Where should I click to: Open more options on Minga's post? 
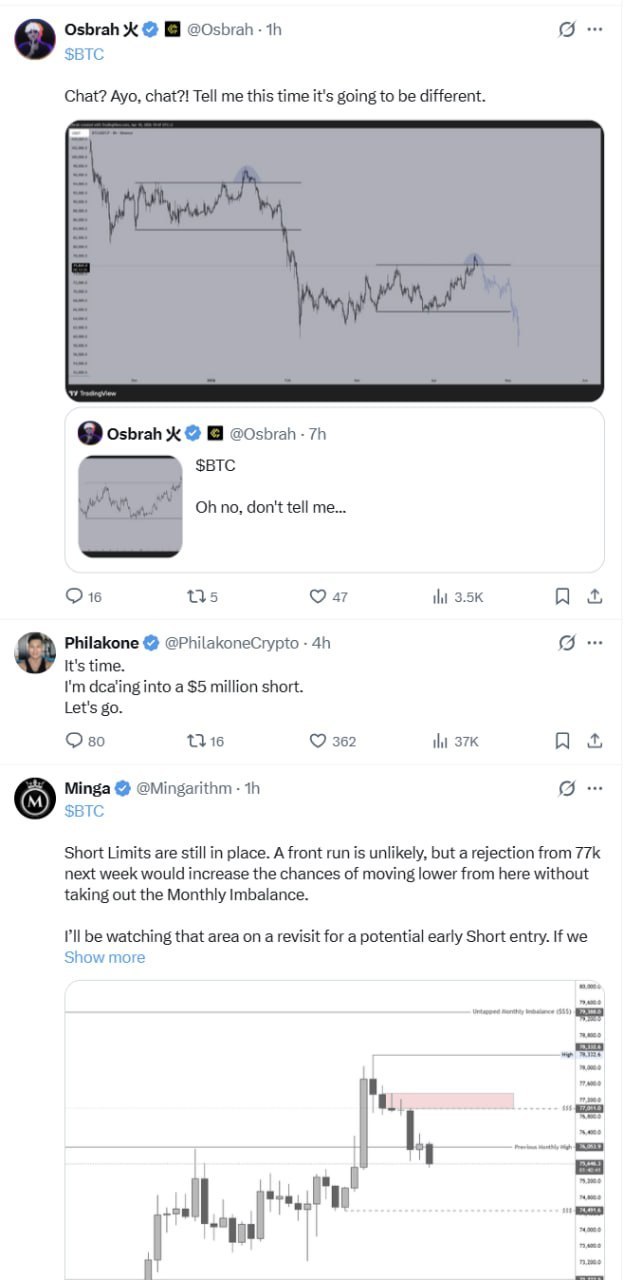click(x=595, y=788)
